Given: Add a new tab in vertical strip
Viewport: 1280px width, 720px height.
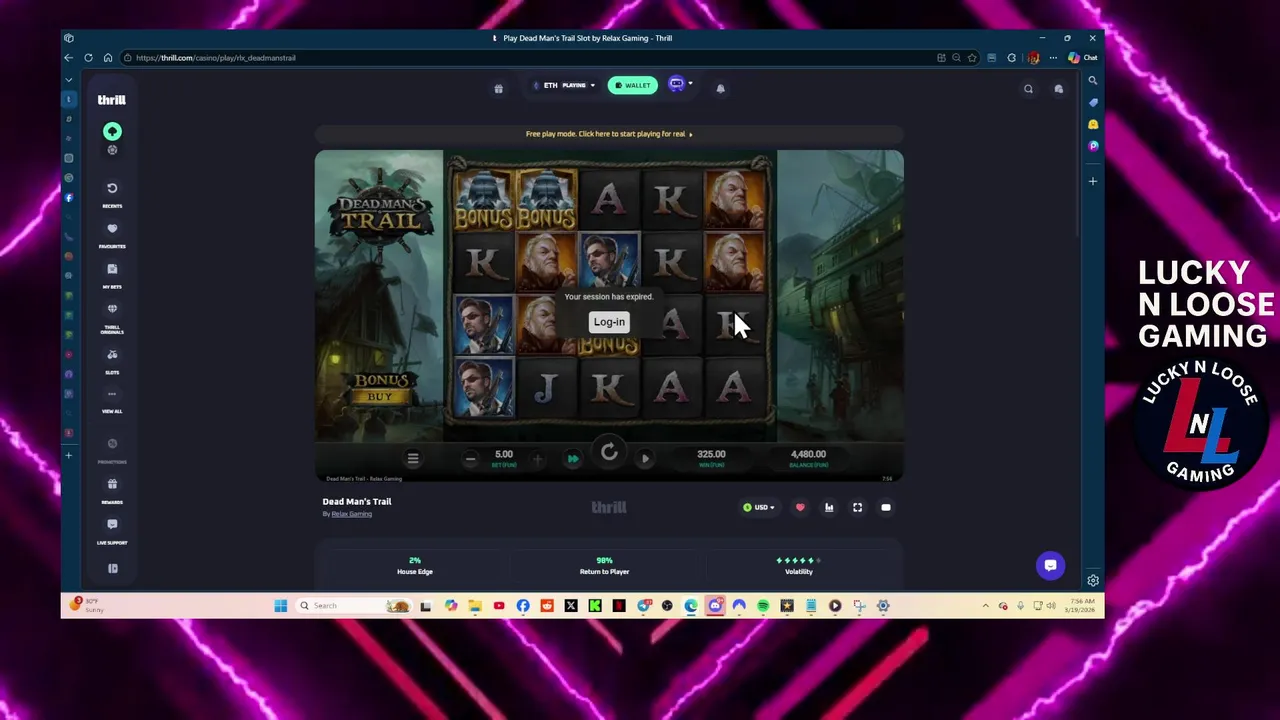Looking at the screenshot, I should [69, 456].
